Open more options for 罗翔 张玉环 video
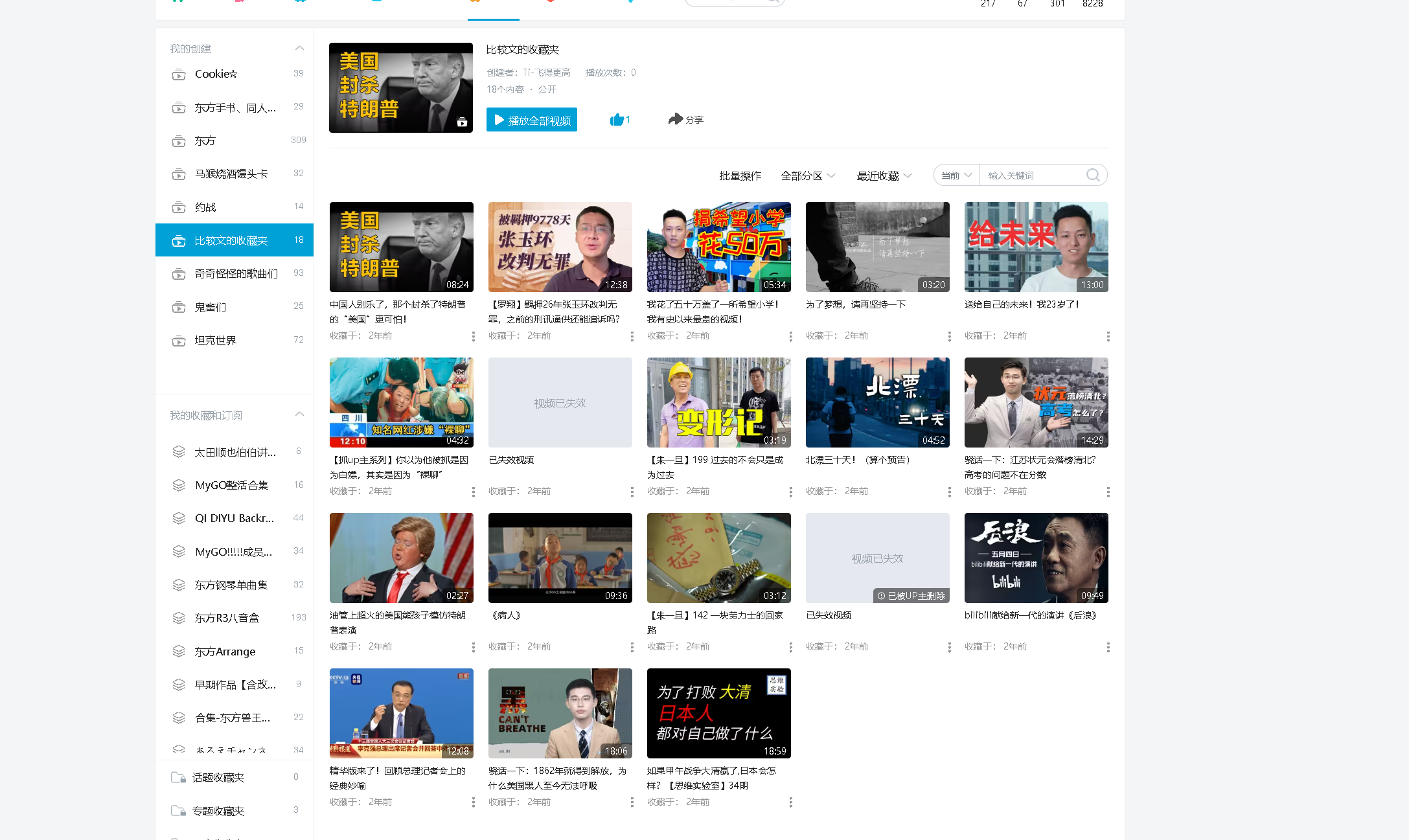1409x840 pixels. [632, 336]
